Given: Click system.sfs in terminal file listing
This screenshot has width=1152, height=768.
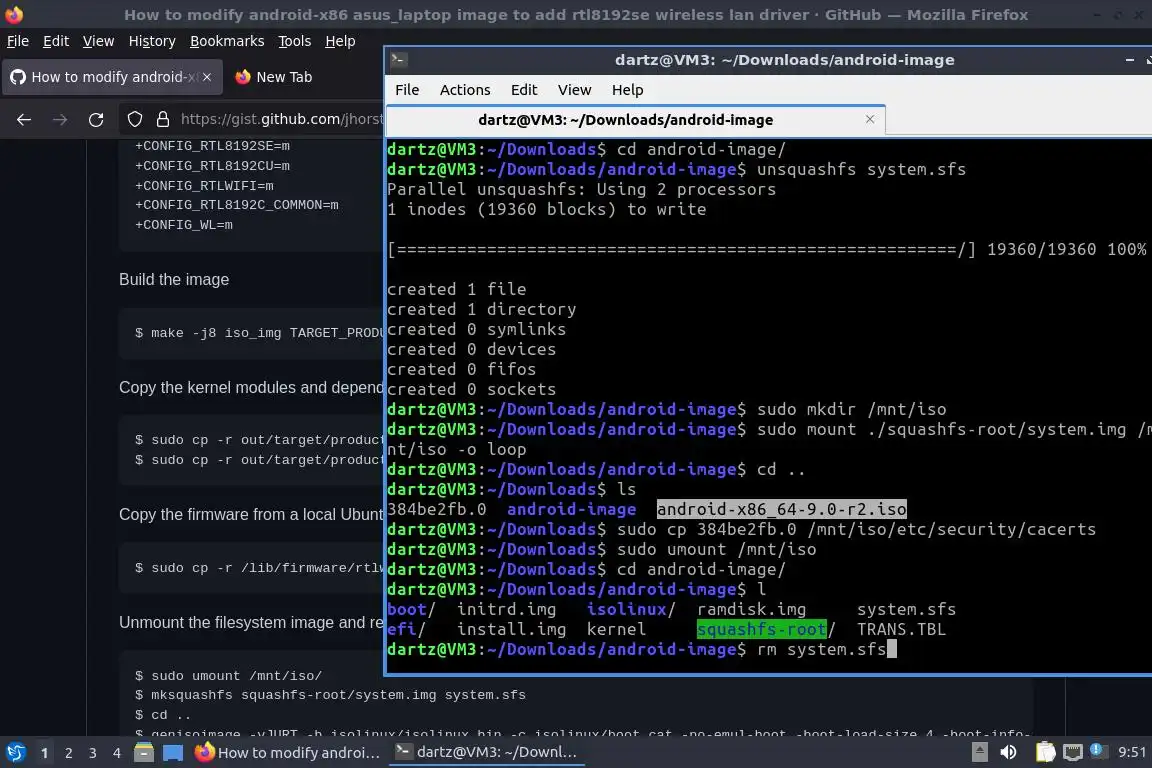Looking at the screenshot, I should click(907, 609).
